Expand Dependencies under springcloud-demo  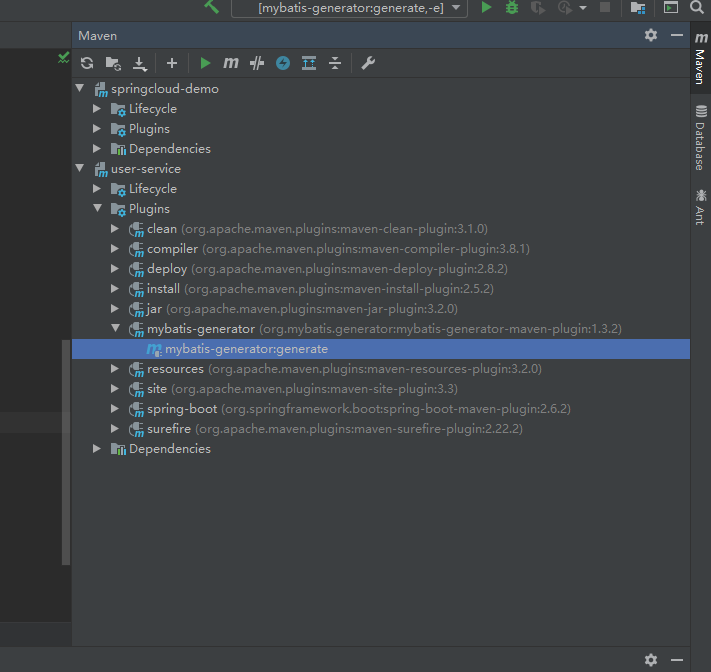pos(97,148)
